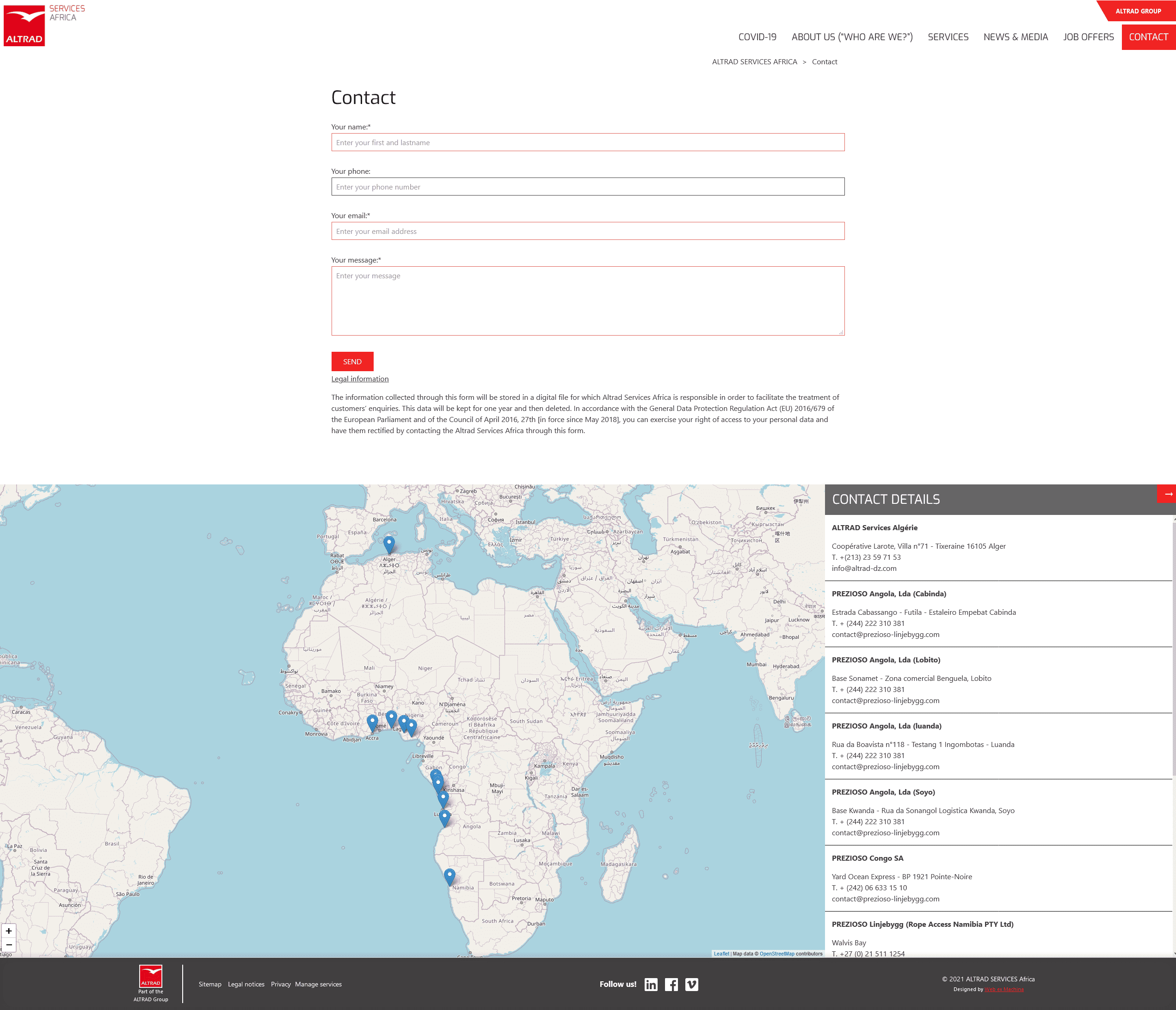Screen dimensions: 1176x1010
Task: Click the Contact breadcrumb text
Action: point(824,62)
